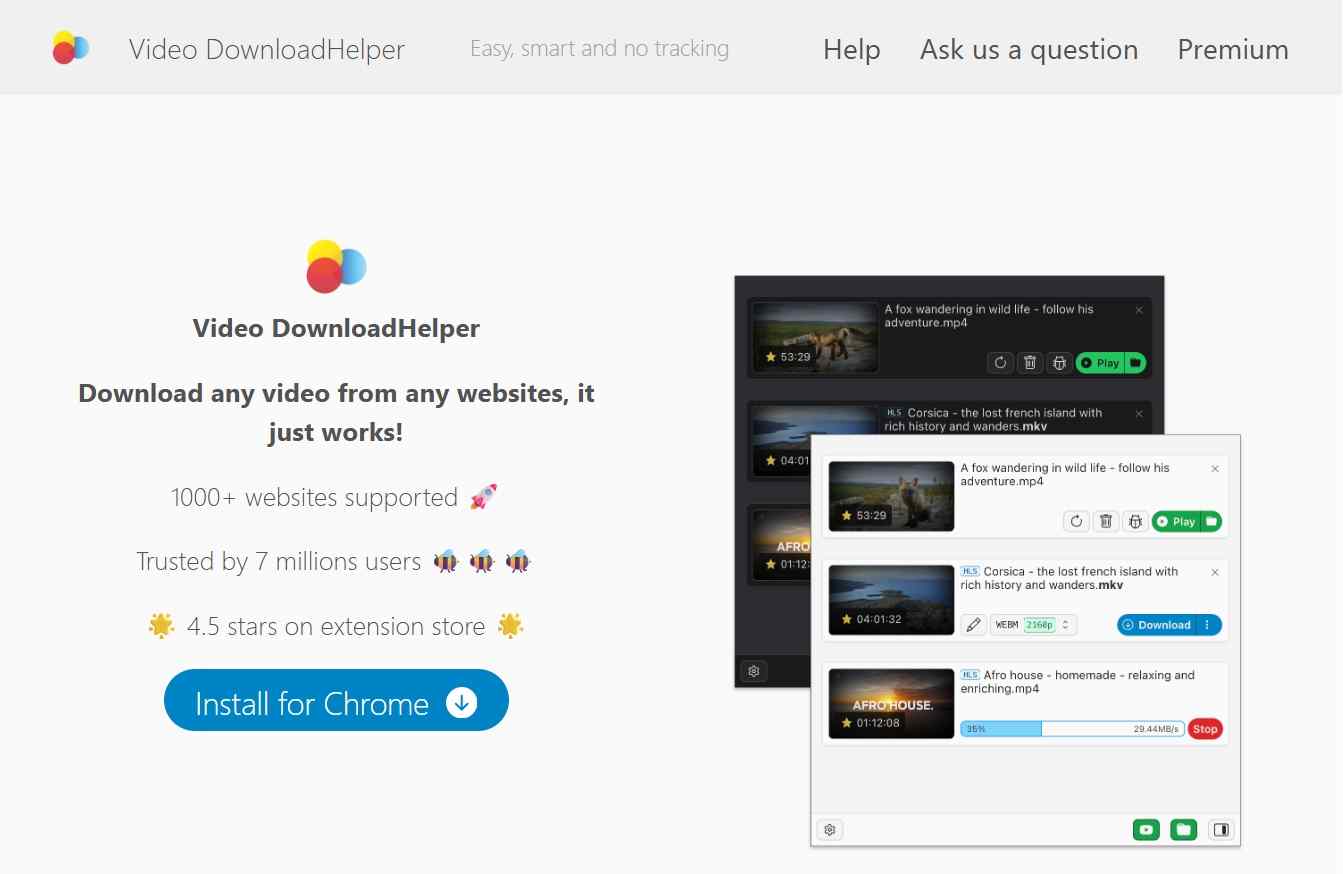Click the green media player icon in bottom bar
The image size is (1343, 874).
coord(1146,829)
